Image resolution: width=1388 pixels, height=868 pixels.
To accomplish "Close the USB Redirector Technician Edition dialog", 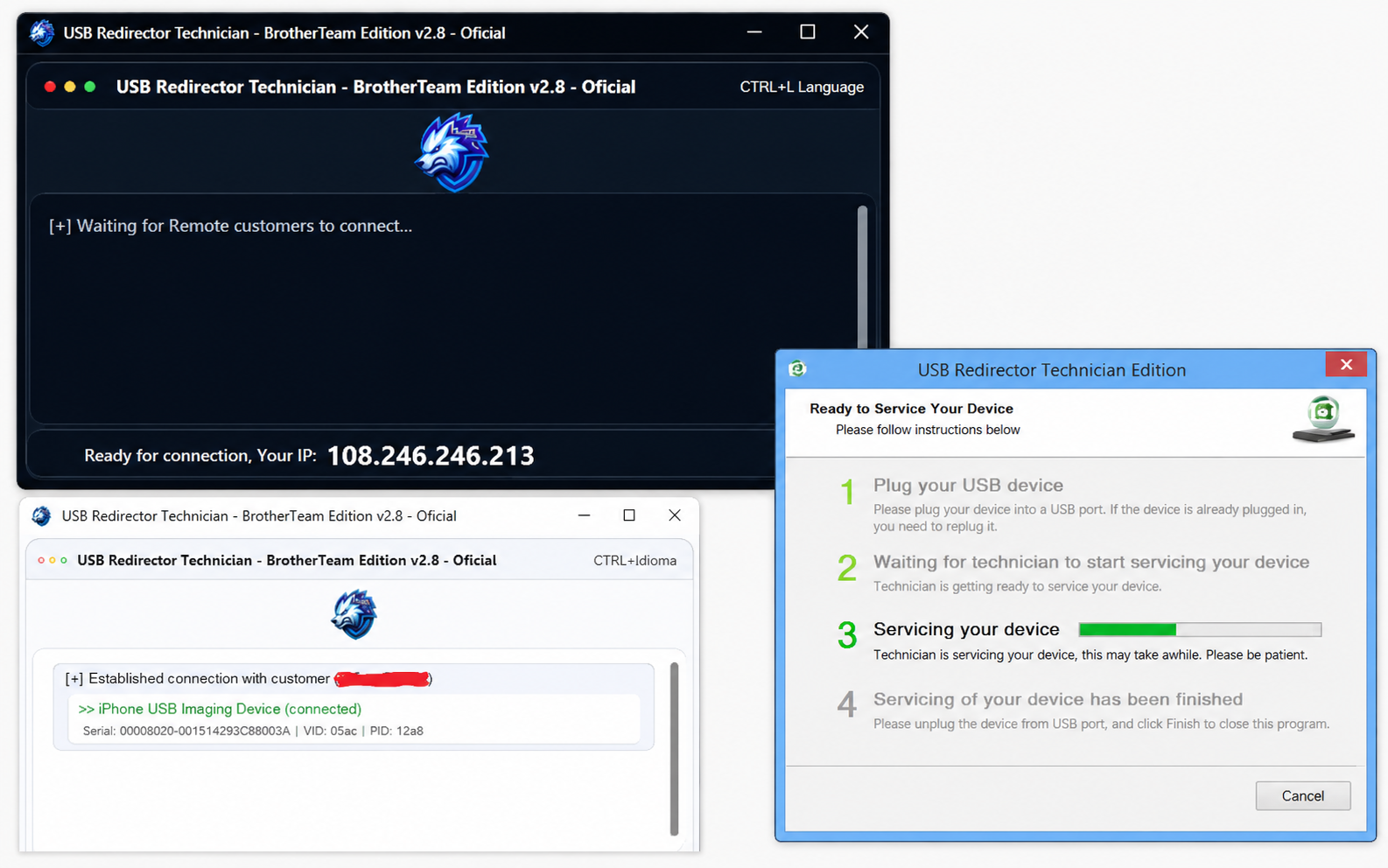I will point(1346,364).
